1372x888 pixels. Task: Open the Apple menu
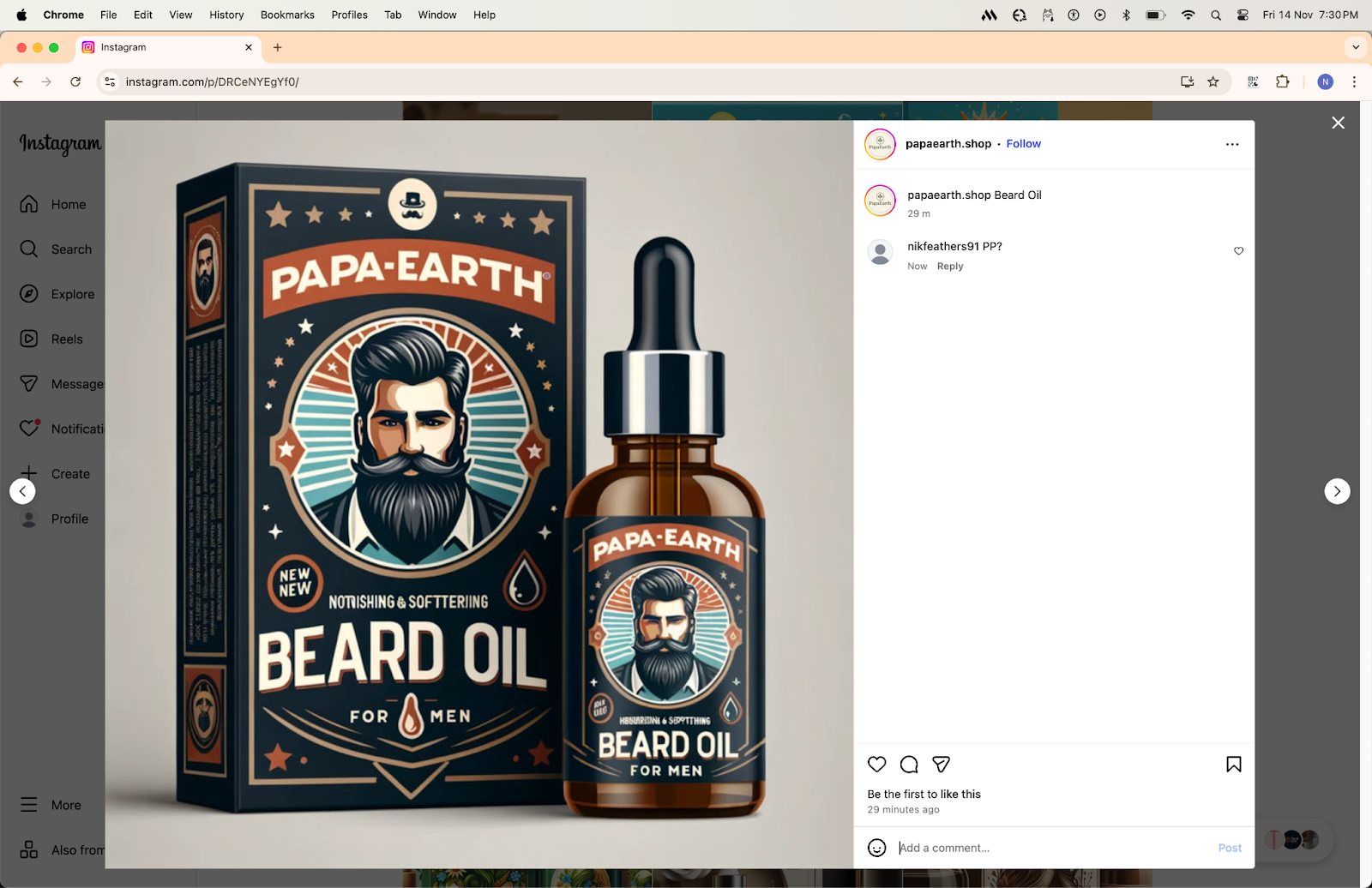click(x=21, y=15)
